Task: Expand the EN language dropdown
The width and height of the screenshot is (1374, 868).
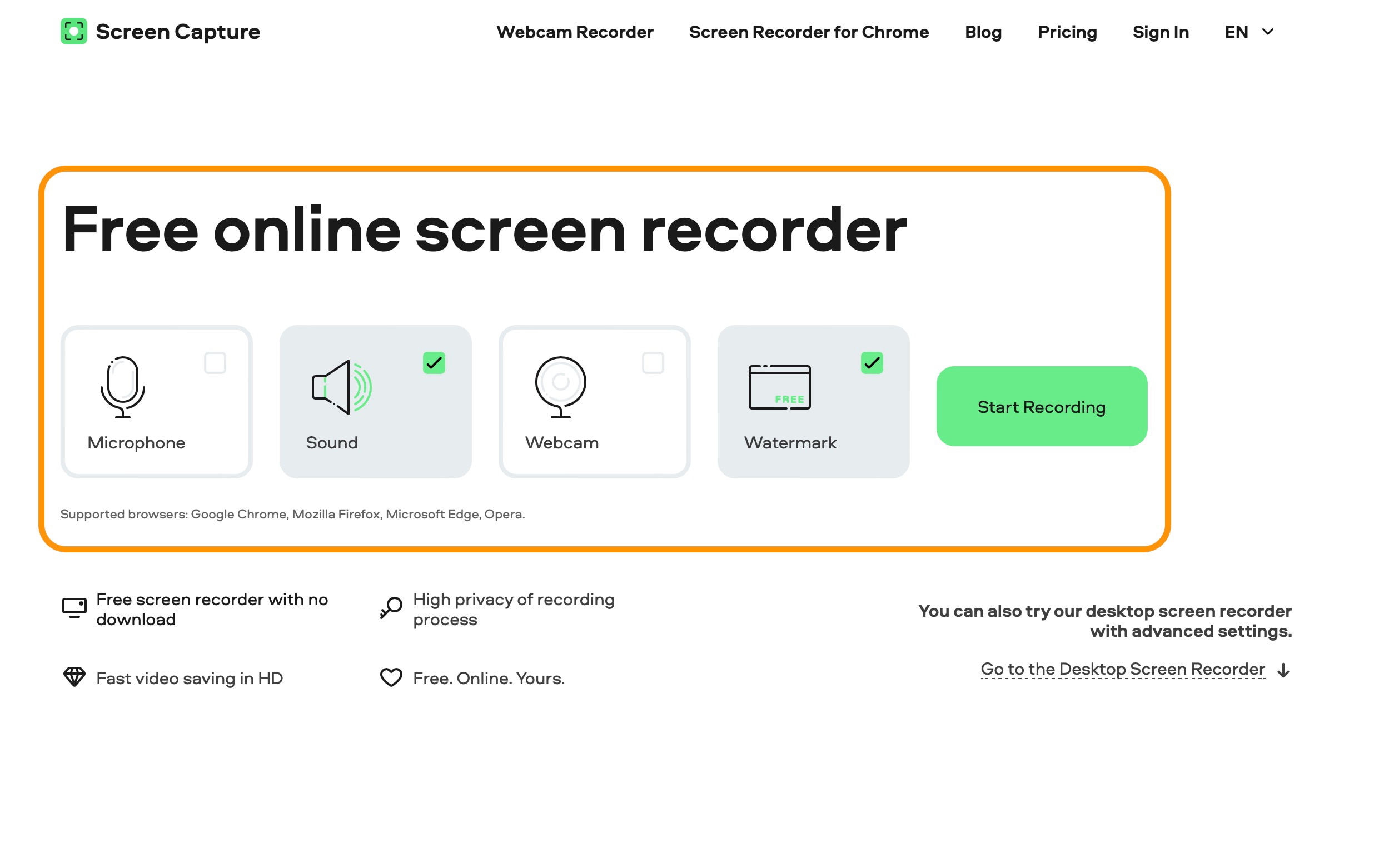Action: 1249,32
